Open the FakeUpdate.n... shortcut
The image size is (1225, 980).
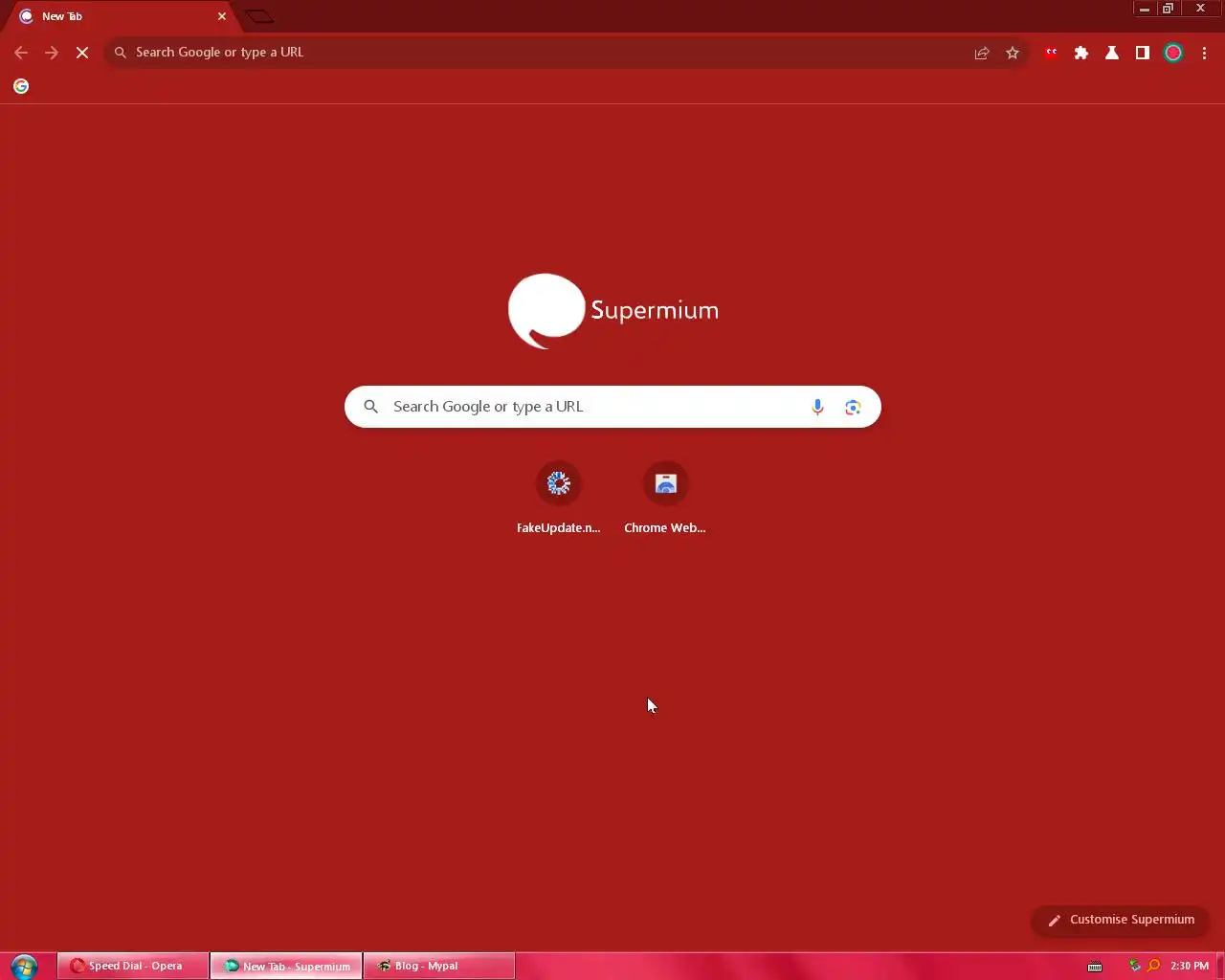tap(559, 498)
